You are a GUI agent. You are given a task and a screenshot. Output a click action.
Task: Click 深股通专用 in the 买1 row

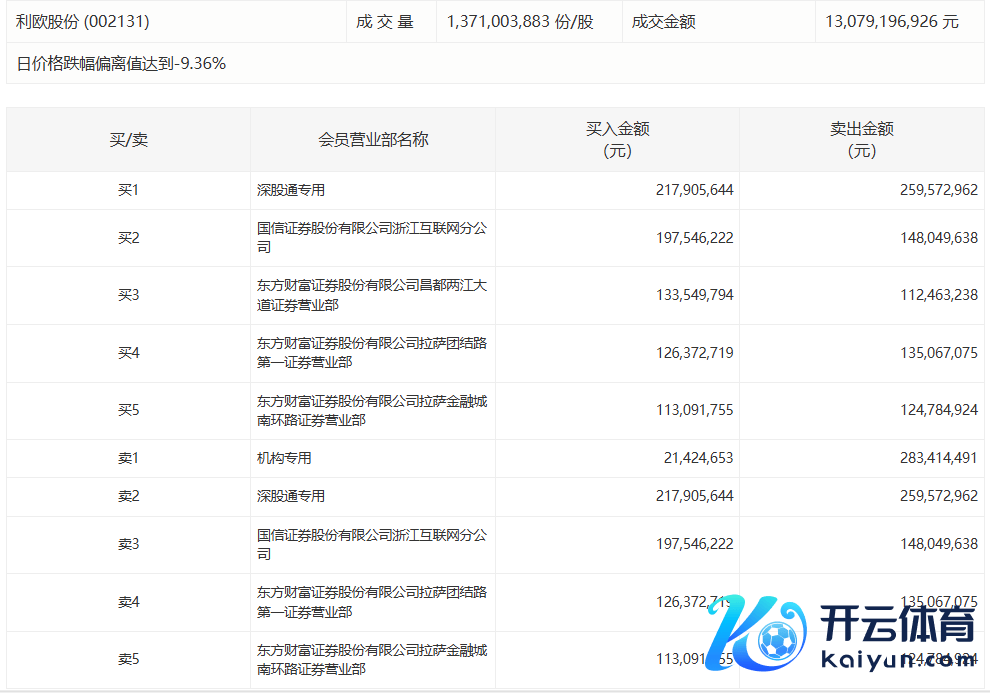pos(291,190)
